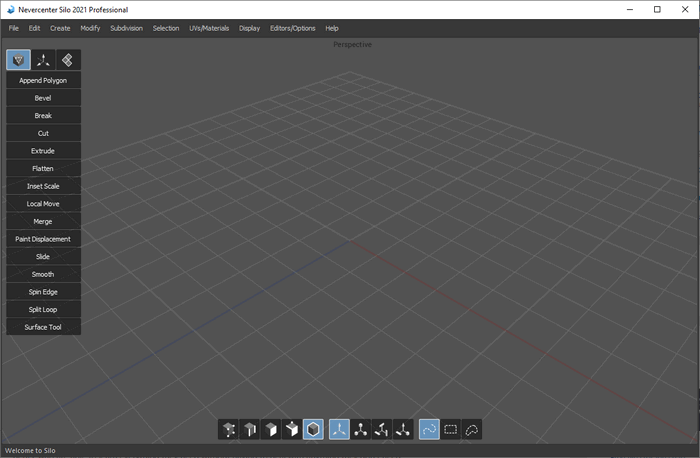Switch to rectangular area selection style
Image resolution: width=700 pixels, height=458 pixels.
click(451, 429)
